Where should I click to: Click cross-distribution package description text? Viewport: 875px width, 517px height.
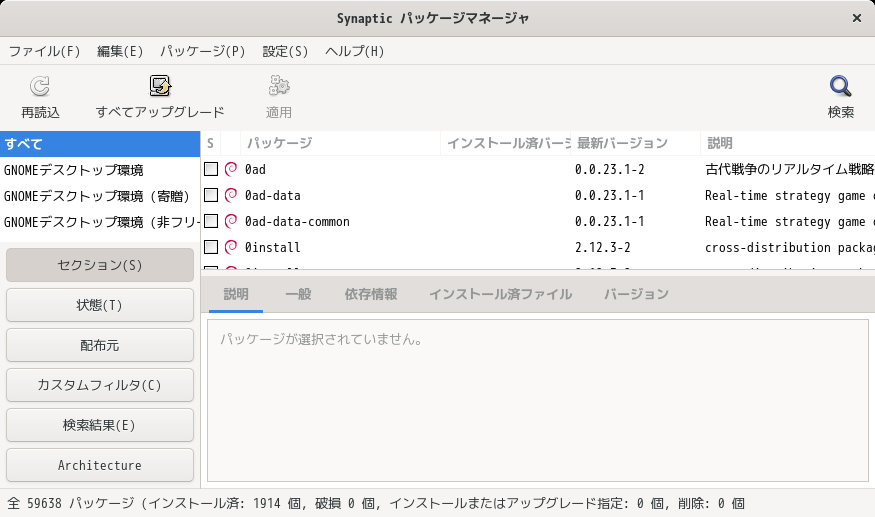tap(790, 247)
